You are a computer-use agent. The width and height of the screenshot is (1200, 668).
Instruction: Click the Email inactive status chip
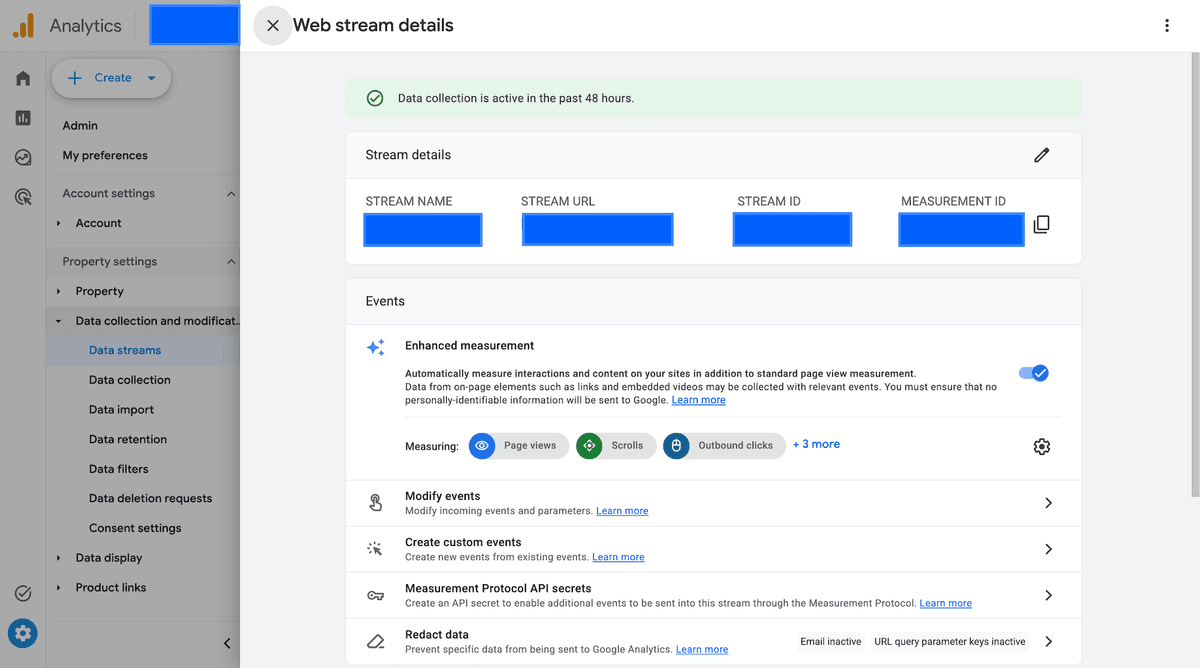831,642
